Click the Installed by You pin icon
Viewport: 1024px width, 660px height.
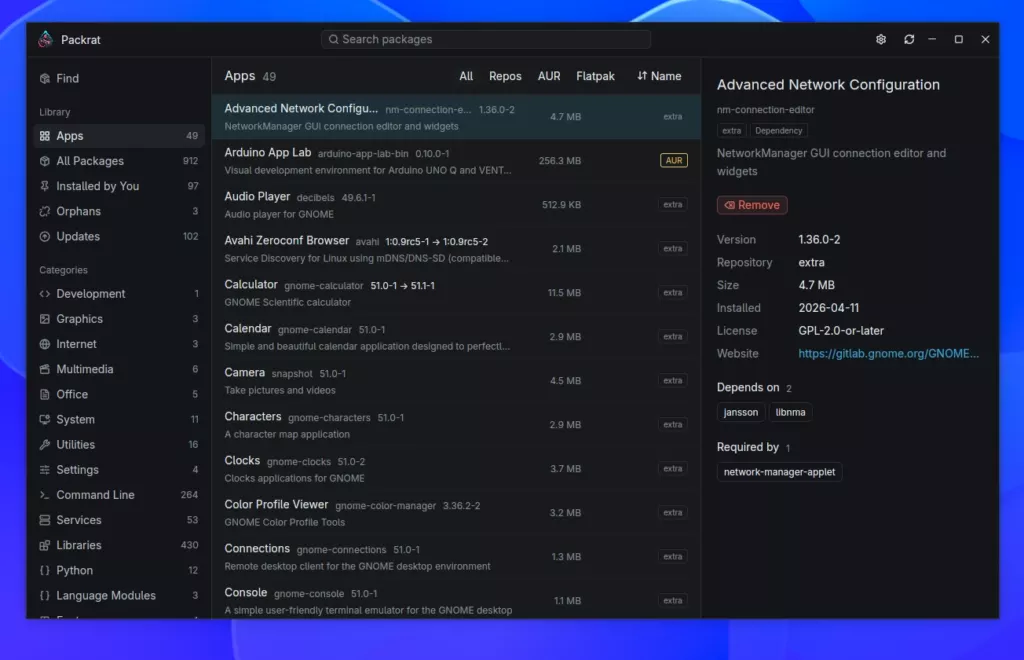point(44,186)
